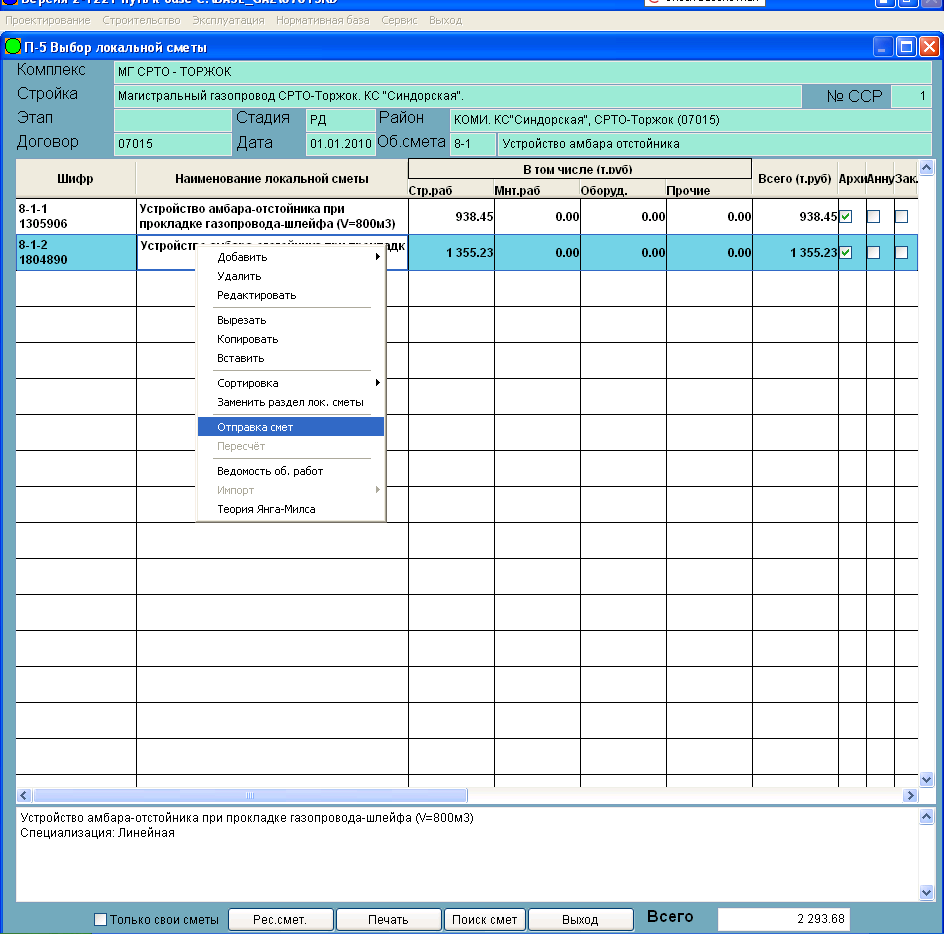Viewport: 944px width, 934px height.
Task: Click the green circle icon in the П-5 title bar
Action: pos(13,46)
